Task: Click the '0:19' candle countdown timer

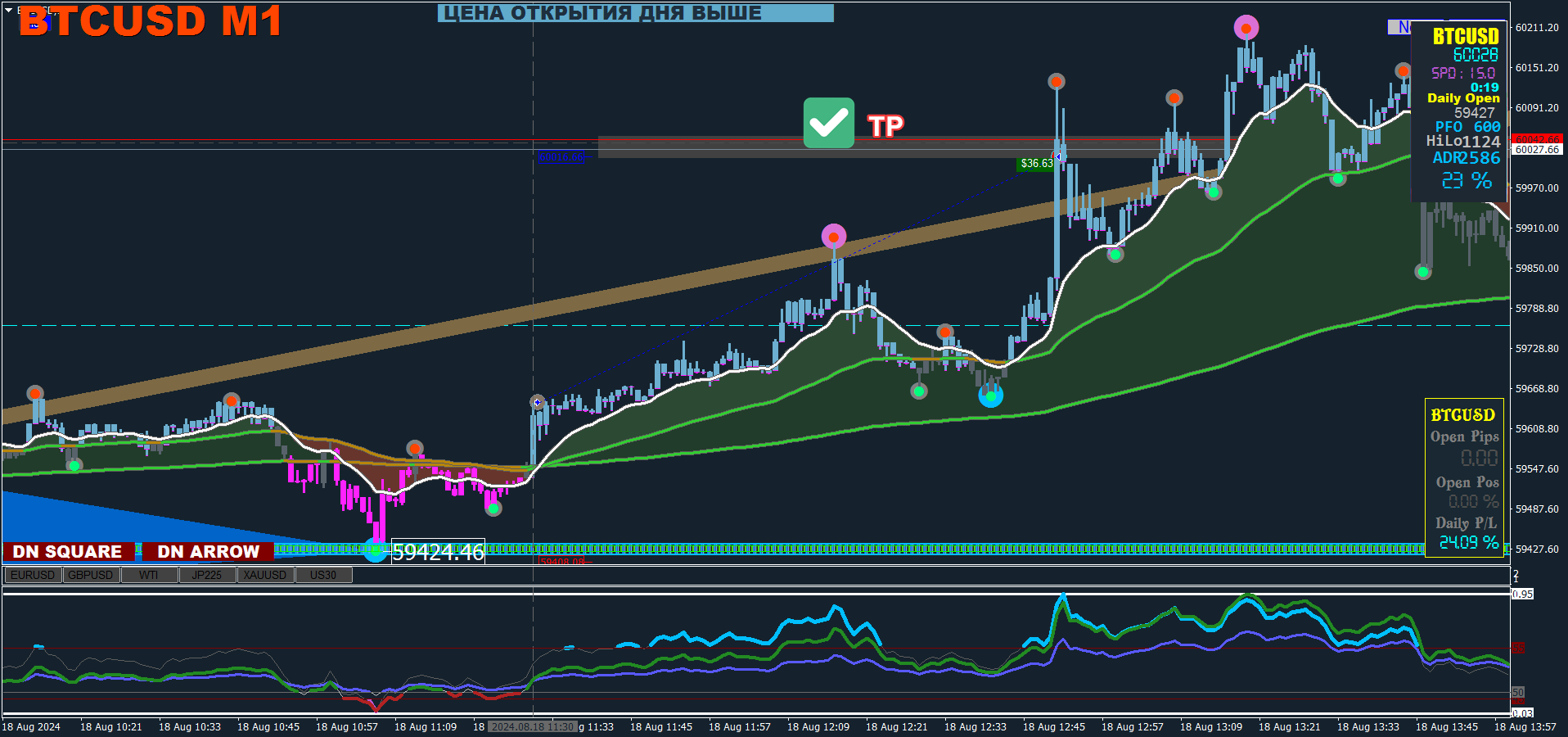Action: [x=1485, y=88]
